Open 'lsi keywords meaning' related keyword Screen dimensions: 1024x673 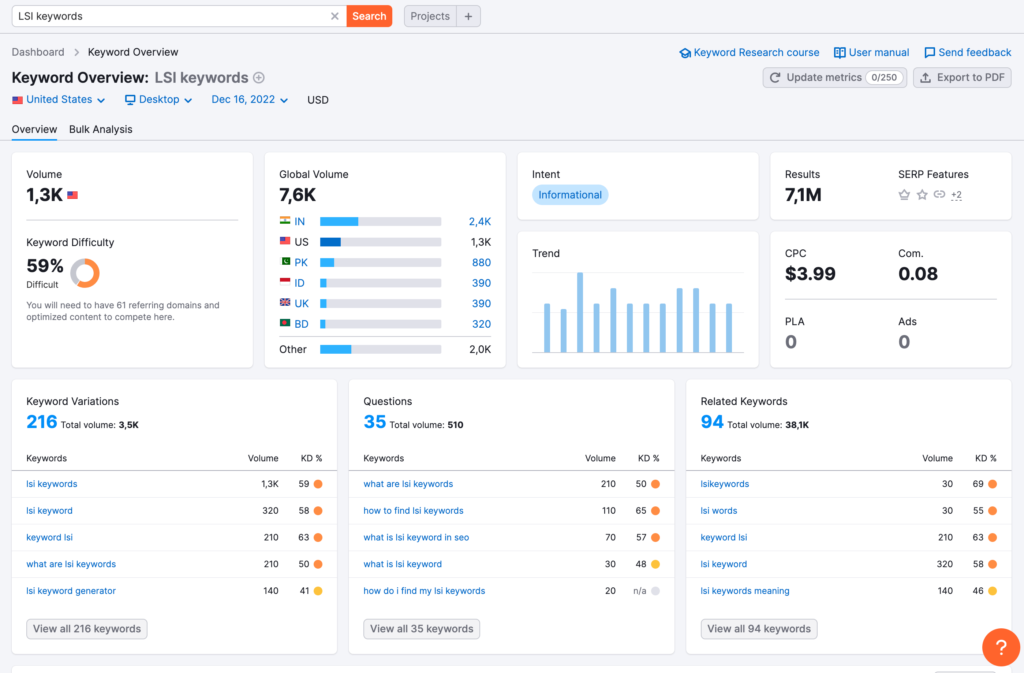pyautogui.click(x=745, y=591)
